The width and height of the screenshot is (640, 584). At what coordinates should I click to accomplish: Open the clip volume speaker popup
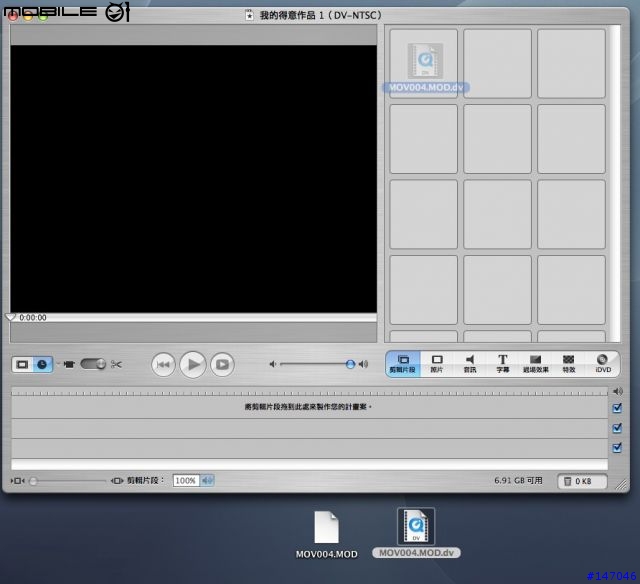[x=207, y=481]
